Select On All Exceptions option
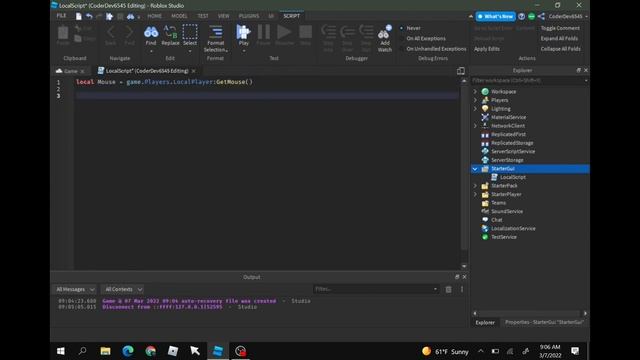The height and width of the screenshot is (360, 640). tap(426, 38)
